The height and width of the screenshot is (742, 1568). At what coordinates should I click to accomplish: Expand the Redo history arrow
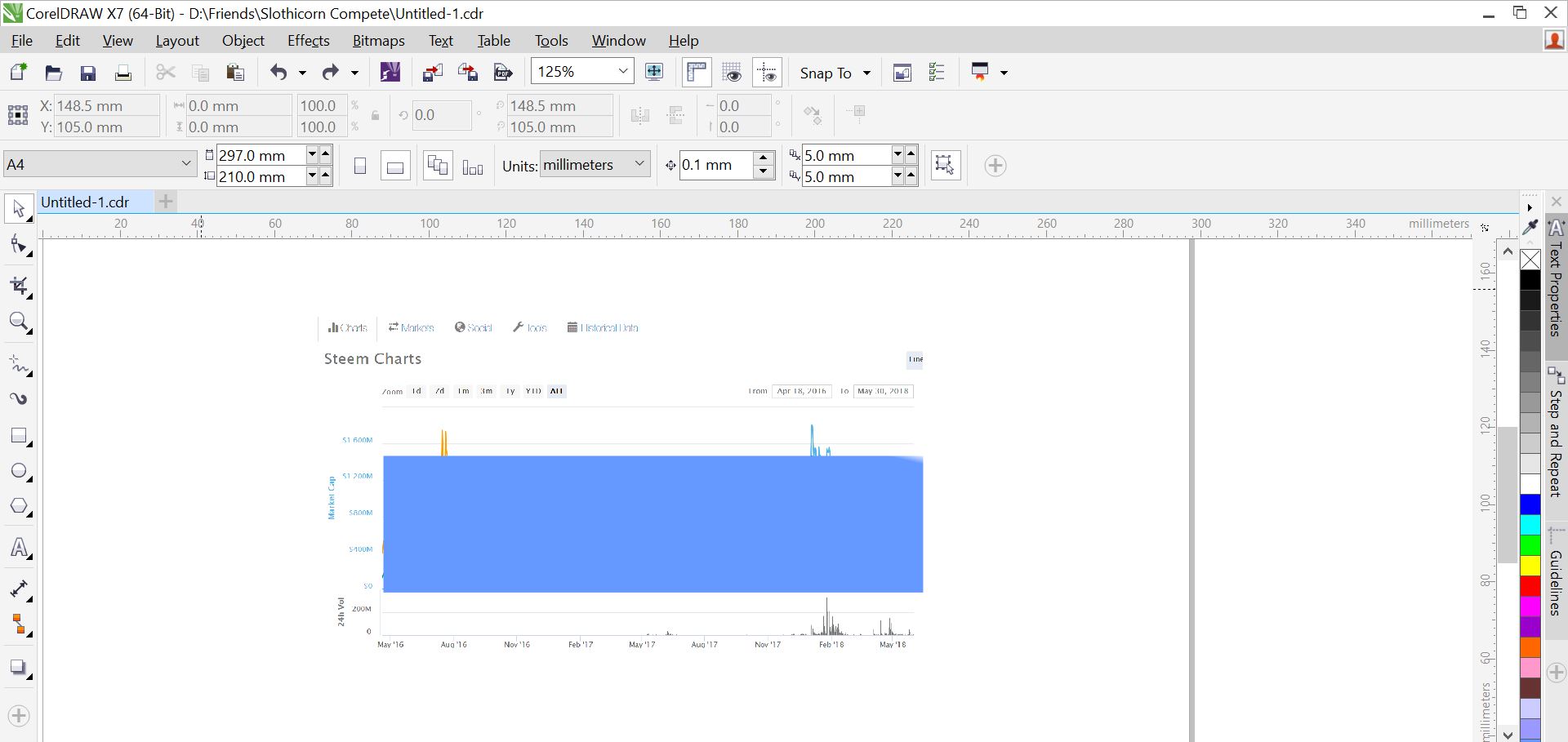coord(354,73)
